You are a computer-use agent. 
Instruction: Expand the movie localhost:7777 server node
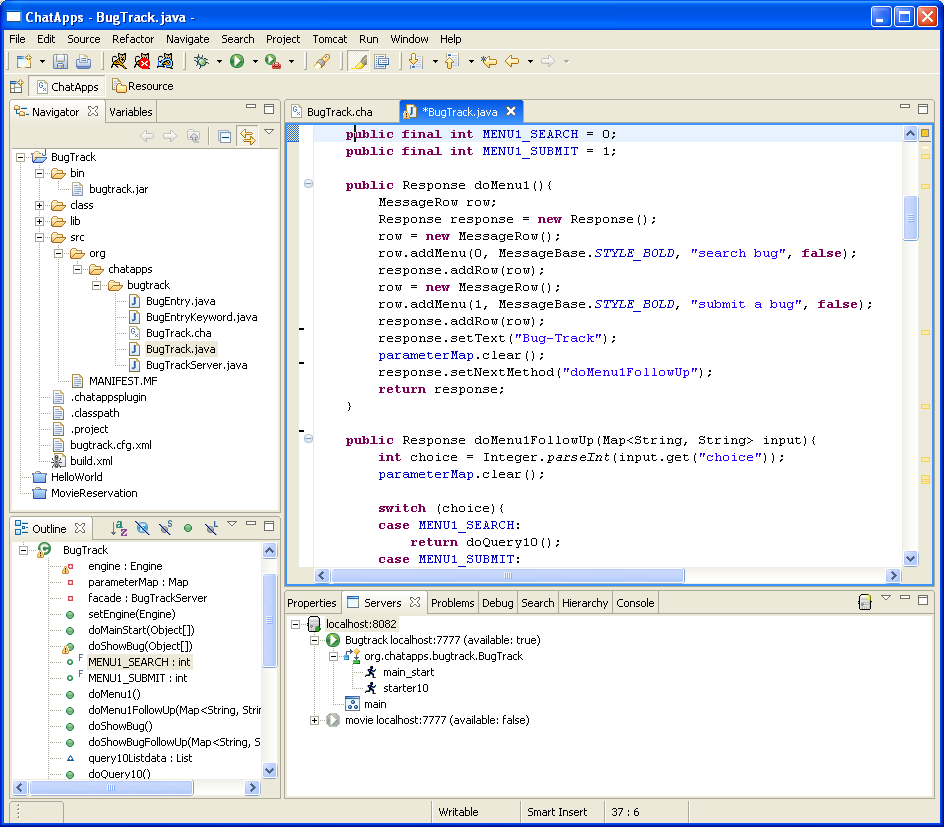pos(315,720)
